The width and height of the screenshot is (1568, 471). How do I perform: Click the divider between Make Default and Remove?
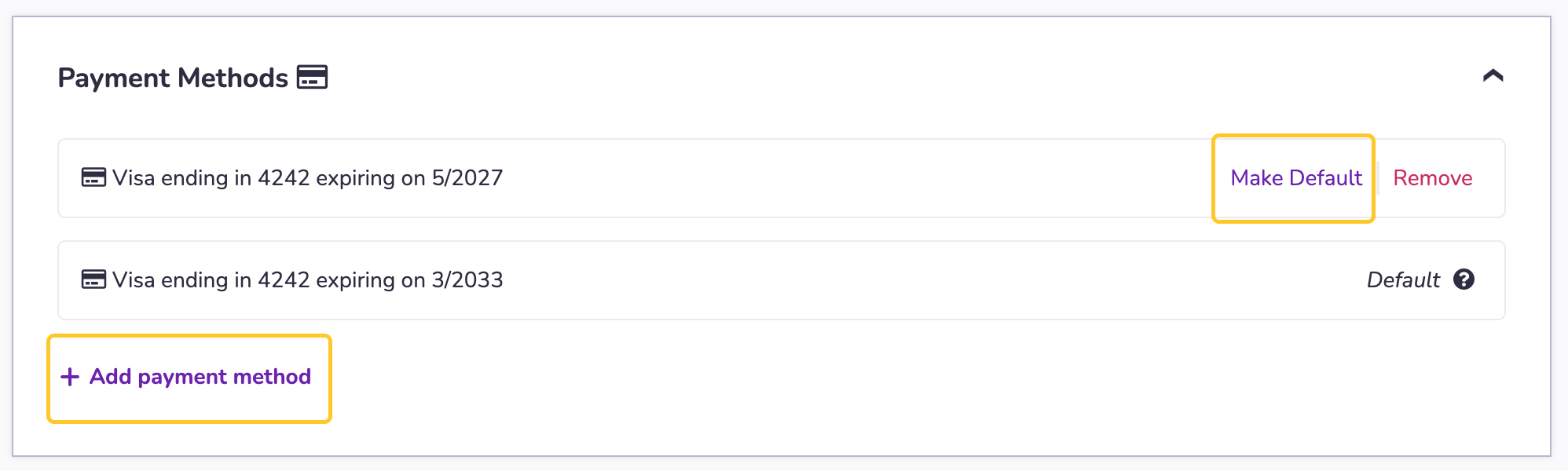click(1377, 178)
